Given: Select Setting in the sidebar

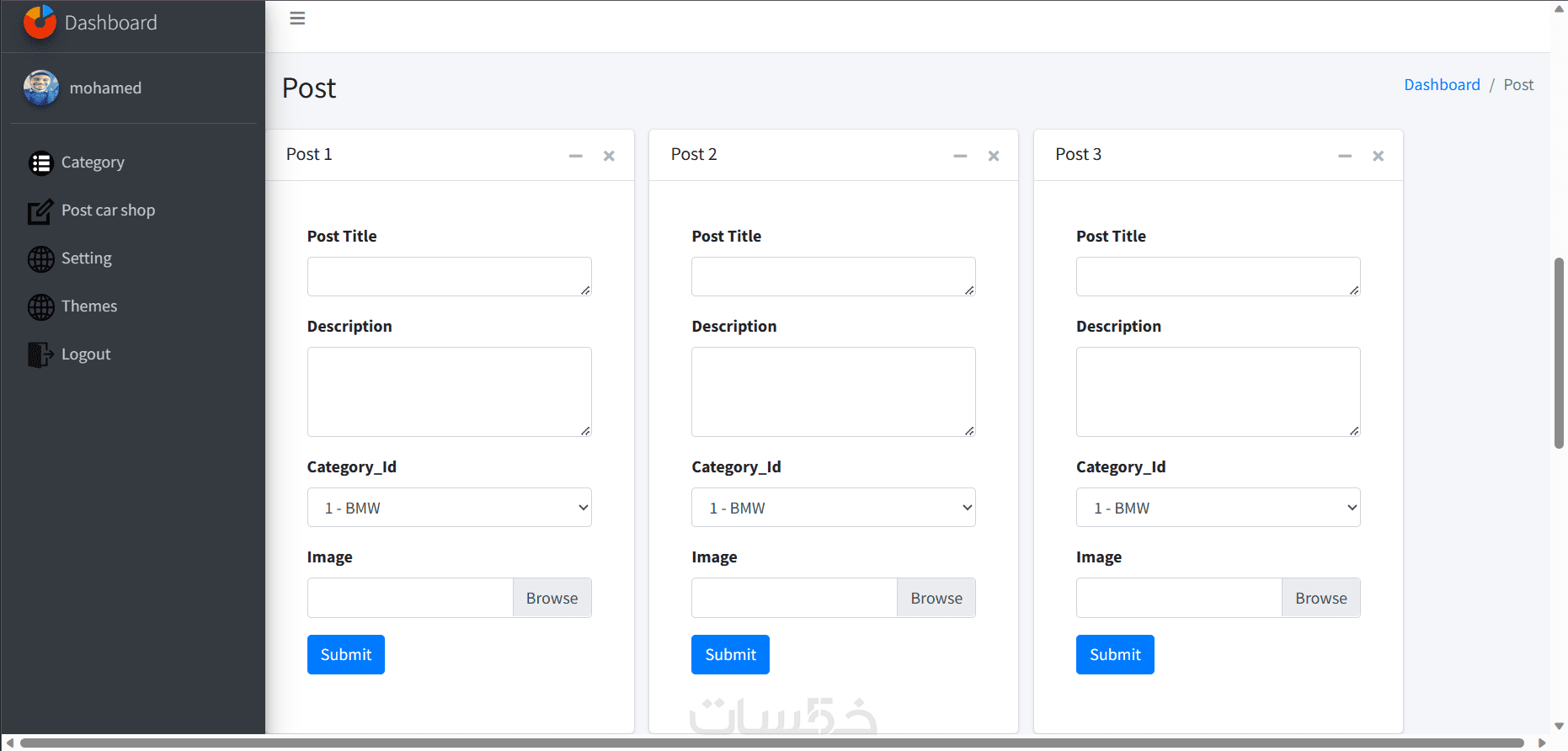Looking at the screenshot, I should point(86,258).
